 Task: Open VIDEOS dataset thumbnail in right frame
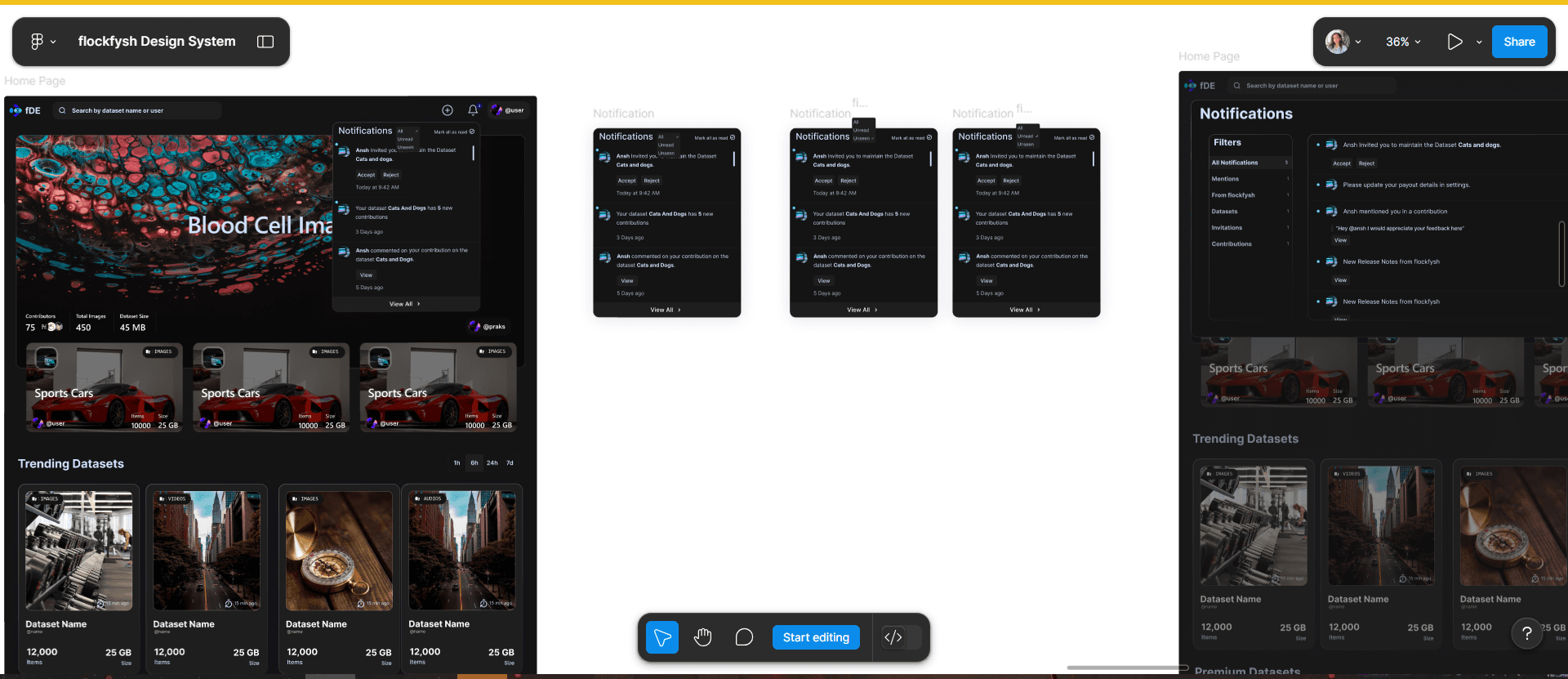point(1381,525)
